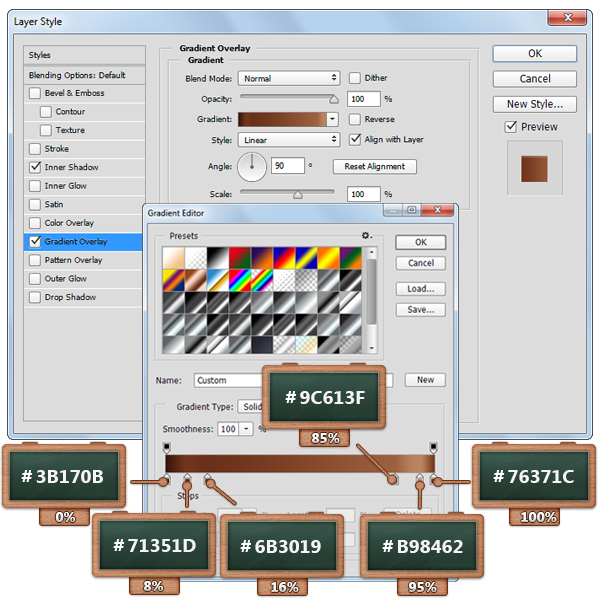Enable the Bevel & Emboss style checkbox
Viewport: 600px width, 600px height.
(36, 93)
